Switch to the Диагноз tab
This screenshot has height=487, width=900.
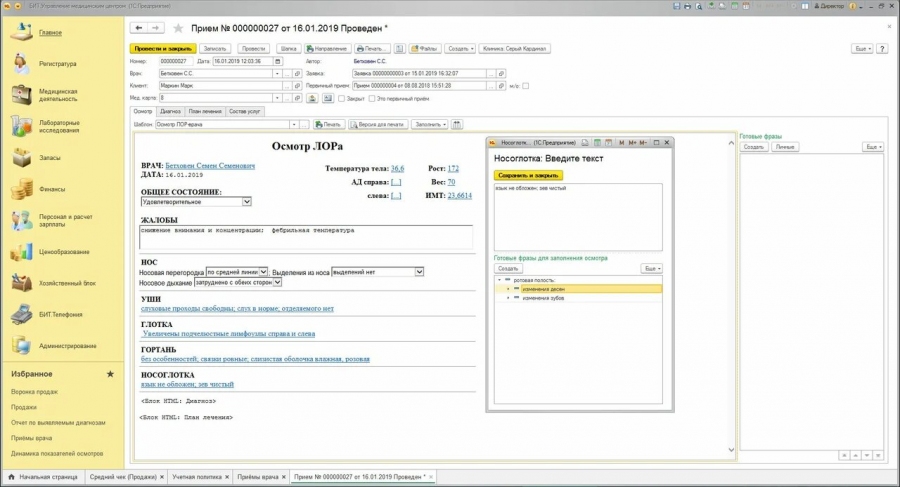(170, 111)
